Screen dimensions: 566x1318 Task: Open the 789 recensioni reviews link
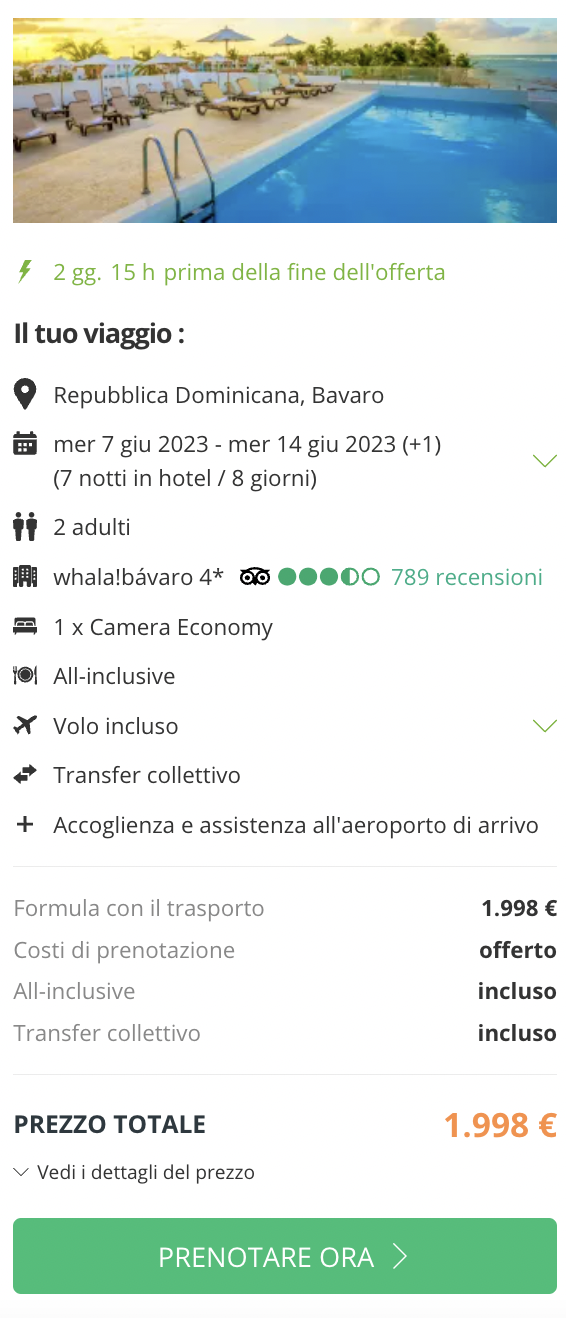click(467, 577)
